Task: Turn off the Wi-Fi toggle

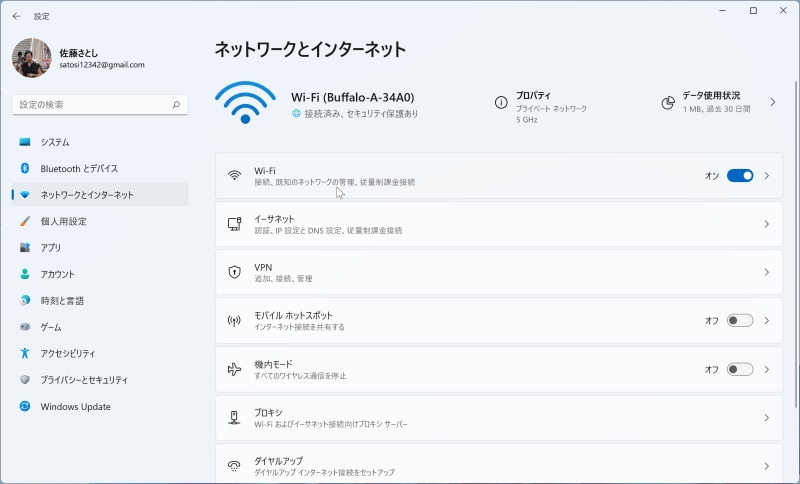Action: pos(739,176)
